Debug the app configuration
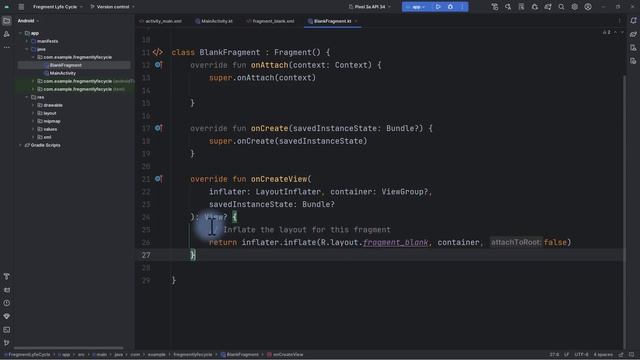Image resolution: width=640 pixels, height=360 pixels. pyautogui.click(x=450, y=7)
